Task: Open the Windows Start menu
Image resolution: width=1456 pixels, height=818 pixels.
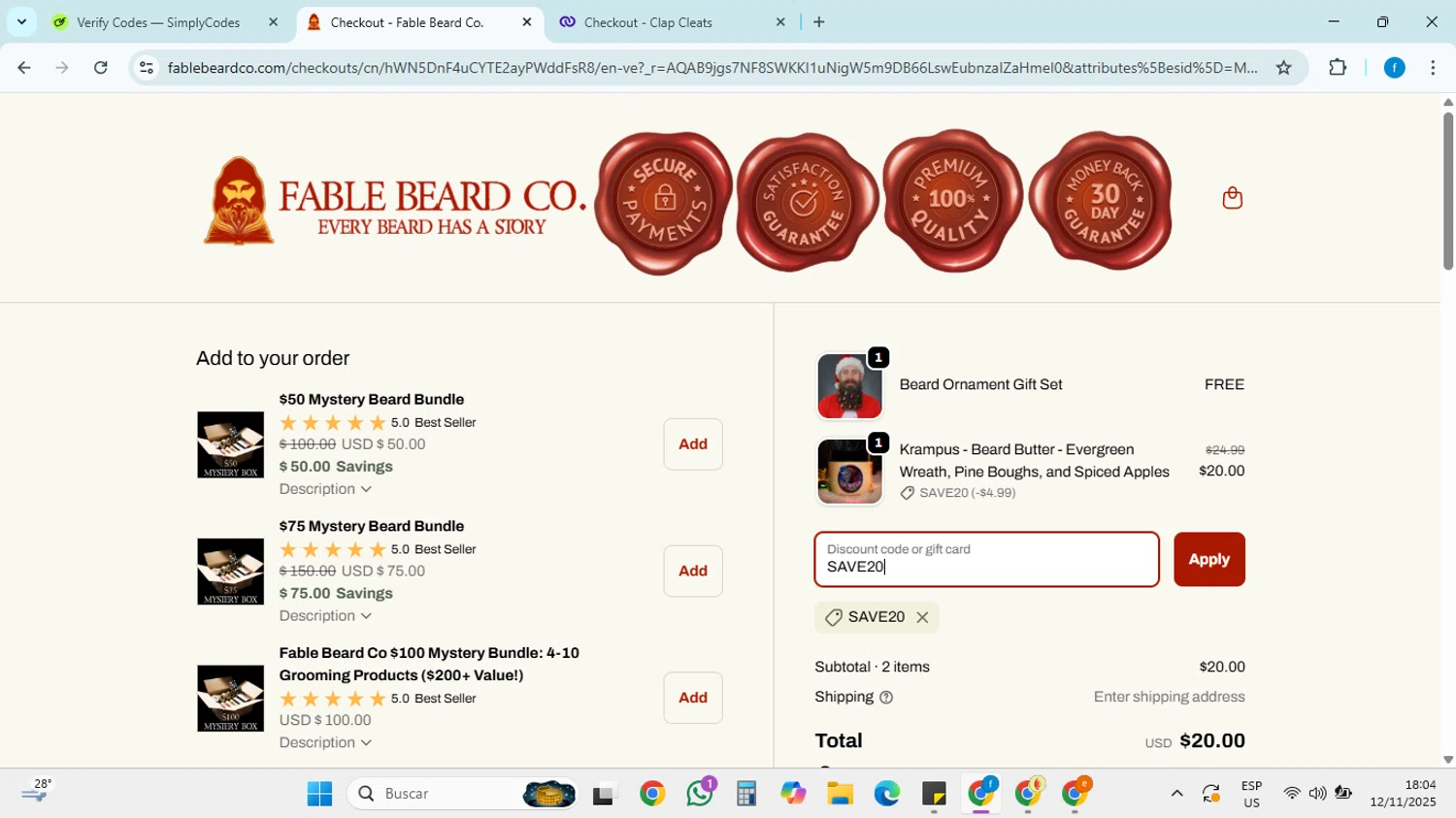Action: [x=319, y=794]
